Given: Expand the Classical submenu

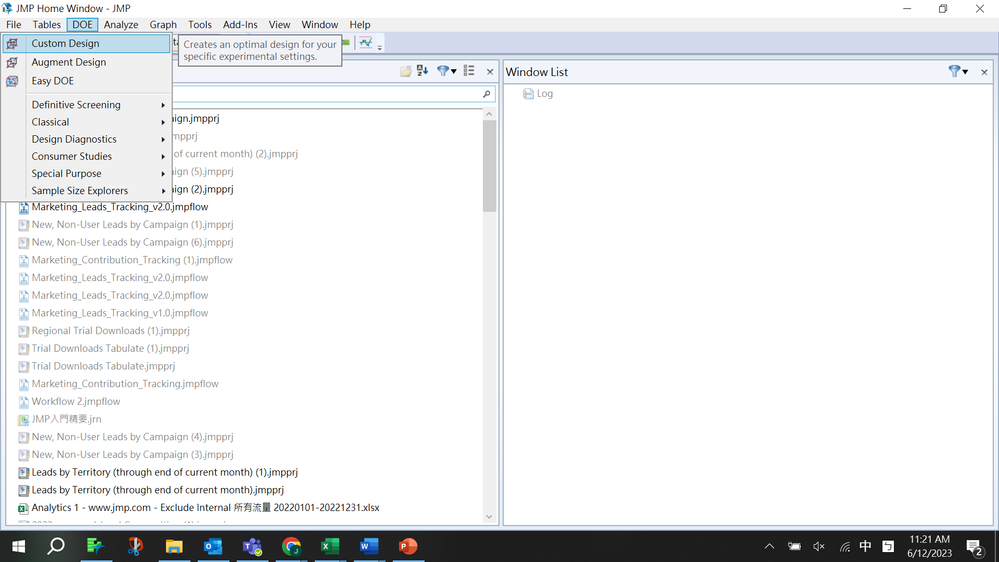Looking at the screenshot, I should pyautogui.click(x=86, y=122).
